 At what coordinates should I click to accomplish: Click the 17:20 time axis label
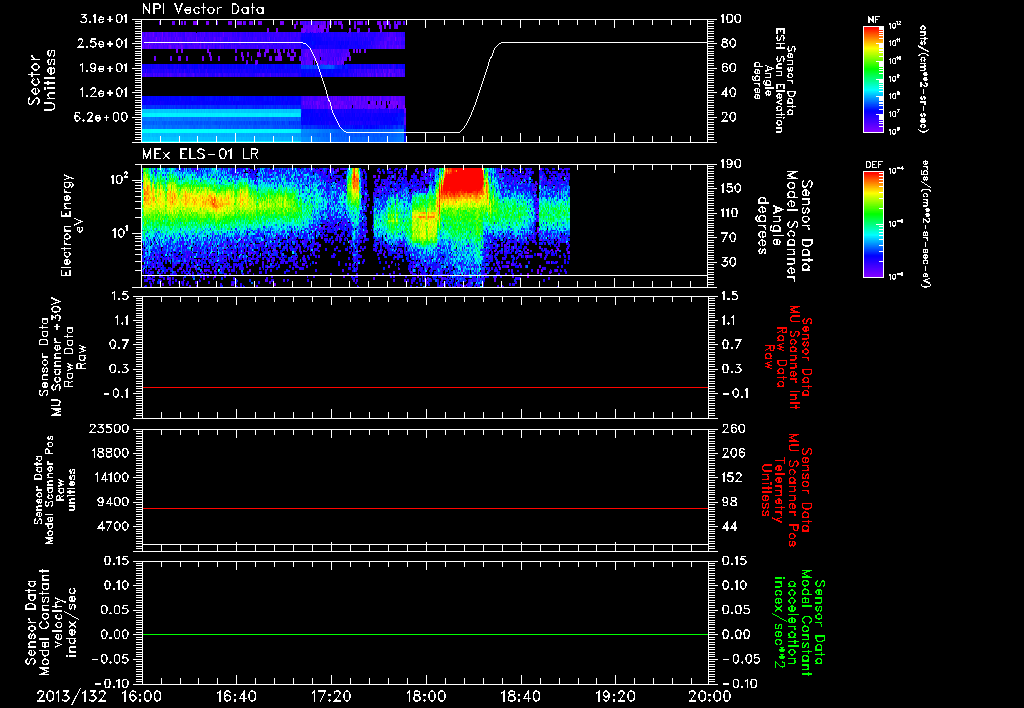[331, 696]
